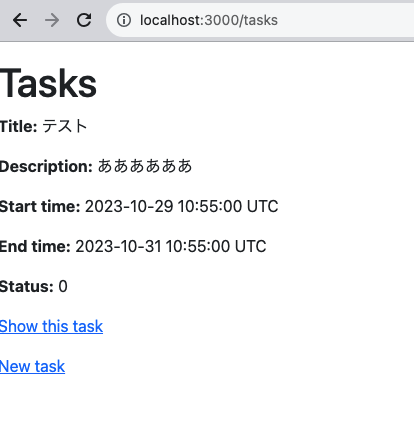Click the status value 0
This screenshot has height=422, width=414.
[x=63, y=286]
